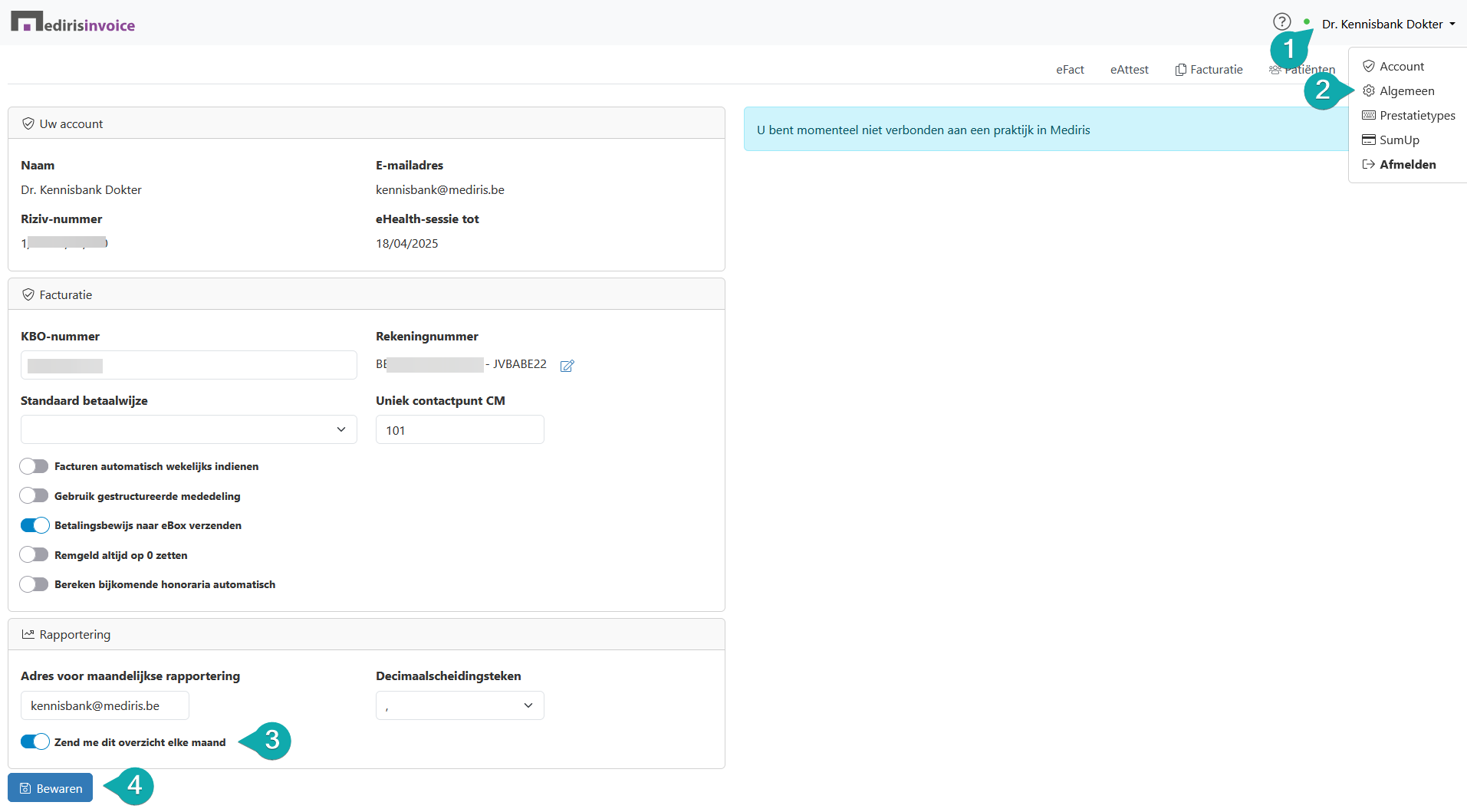Toggle Zend me dit overzicht elke maand
This screenshot has height=812, width=1467.
pyautogui.click(x=35, y=741)
